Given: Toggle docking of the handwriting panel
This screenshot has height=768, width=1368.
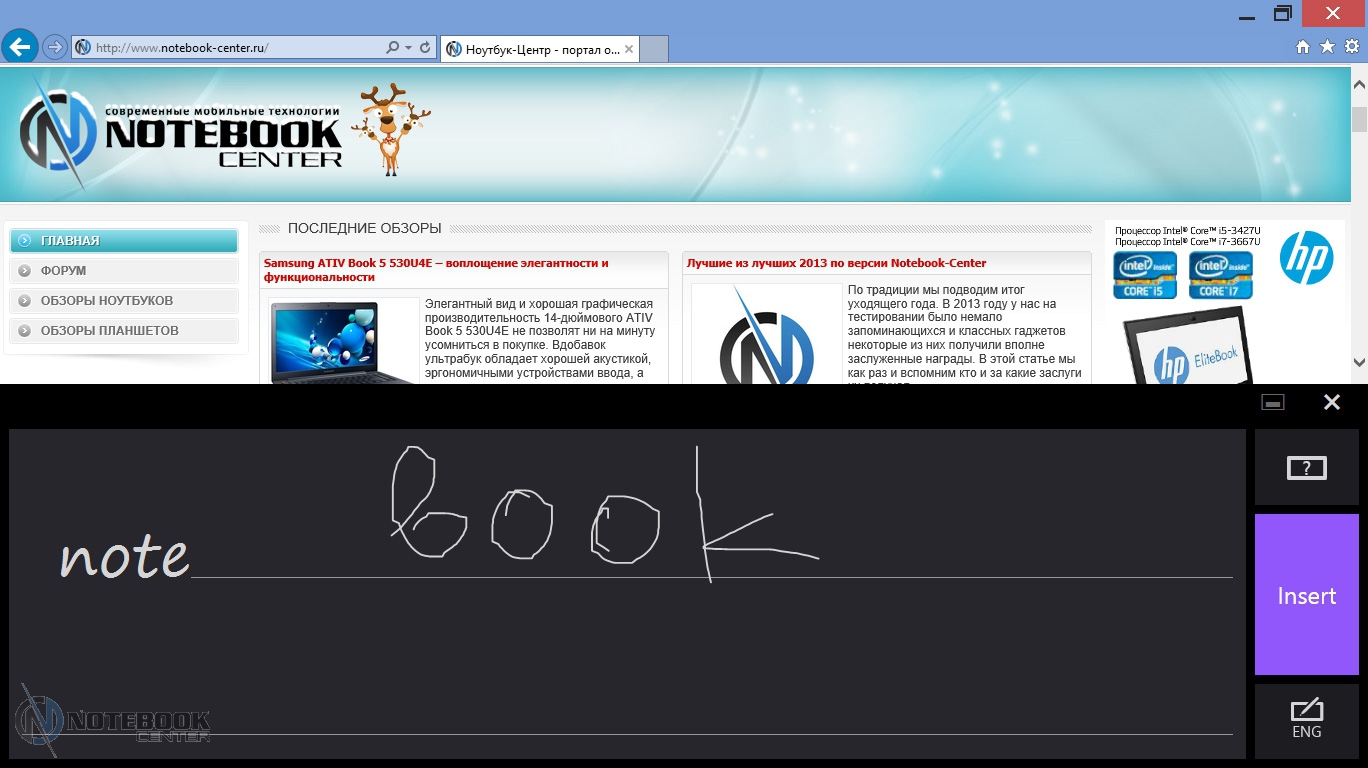Looking at the screenshot, I should click(x=1273, y=402).
